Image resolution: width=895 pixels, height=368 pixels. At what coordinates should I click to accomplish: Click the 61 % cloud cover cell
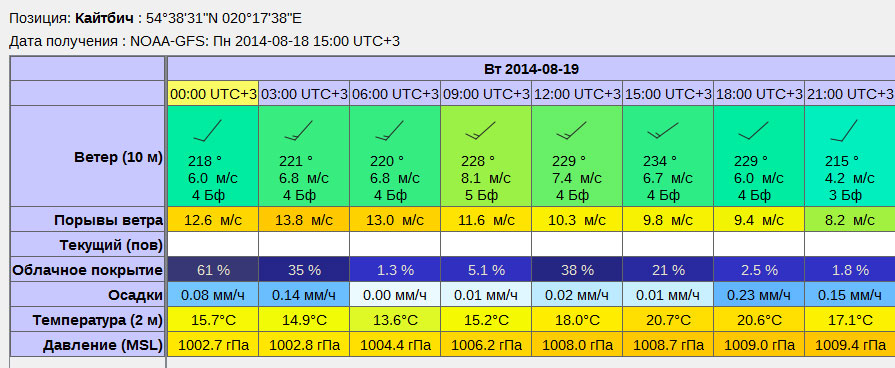213,270
